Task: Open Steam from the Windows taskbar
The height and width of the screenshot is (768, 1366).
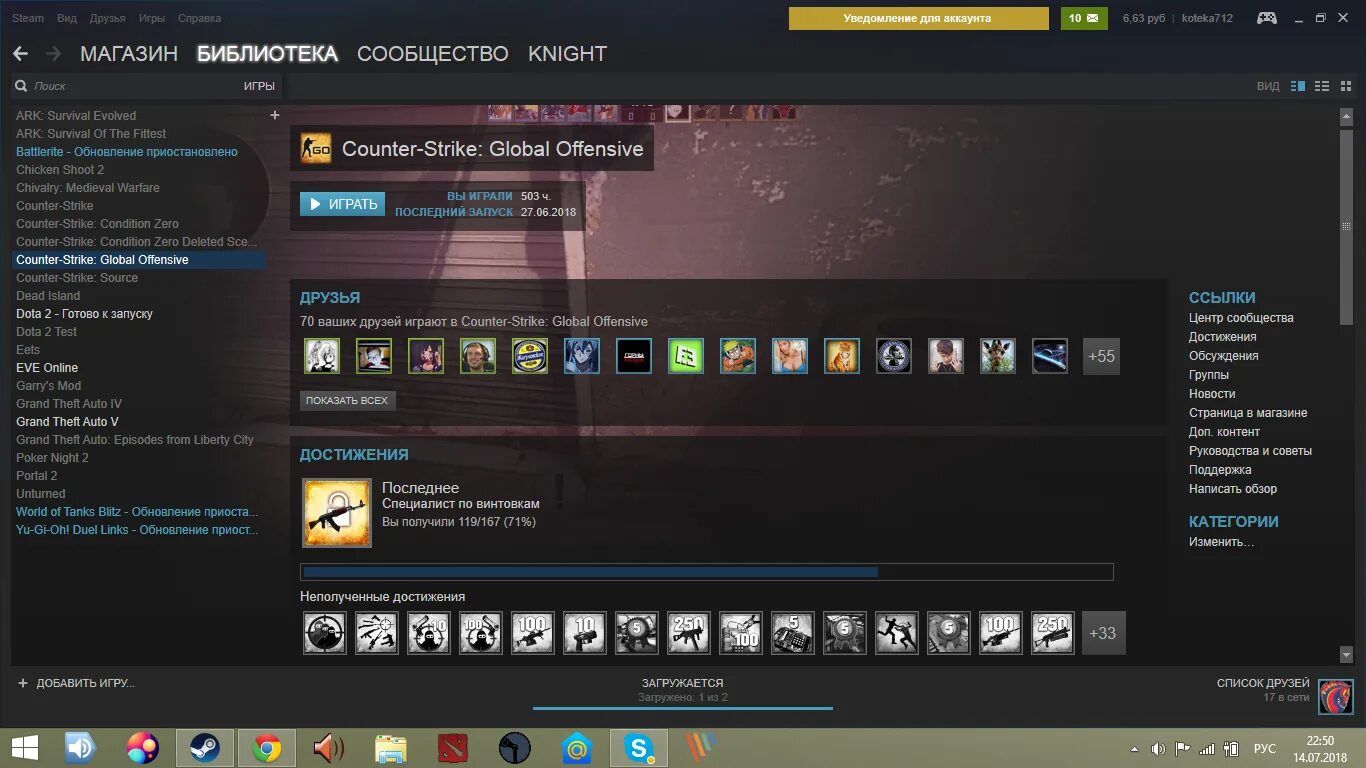Action: 205,748
